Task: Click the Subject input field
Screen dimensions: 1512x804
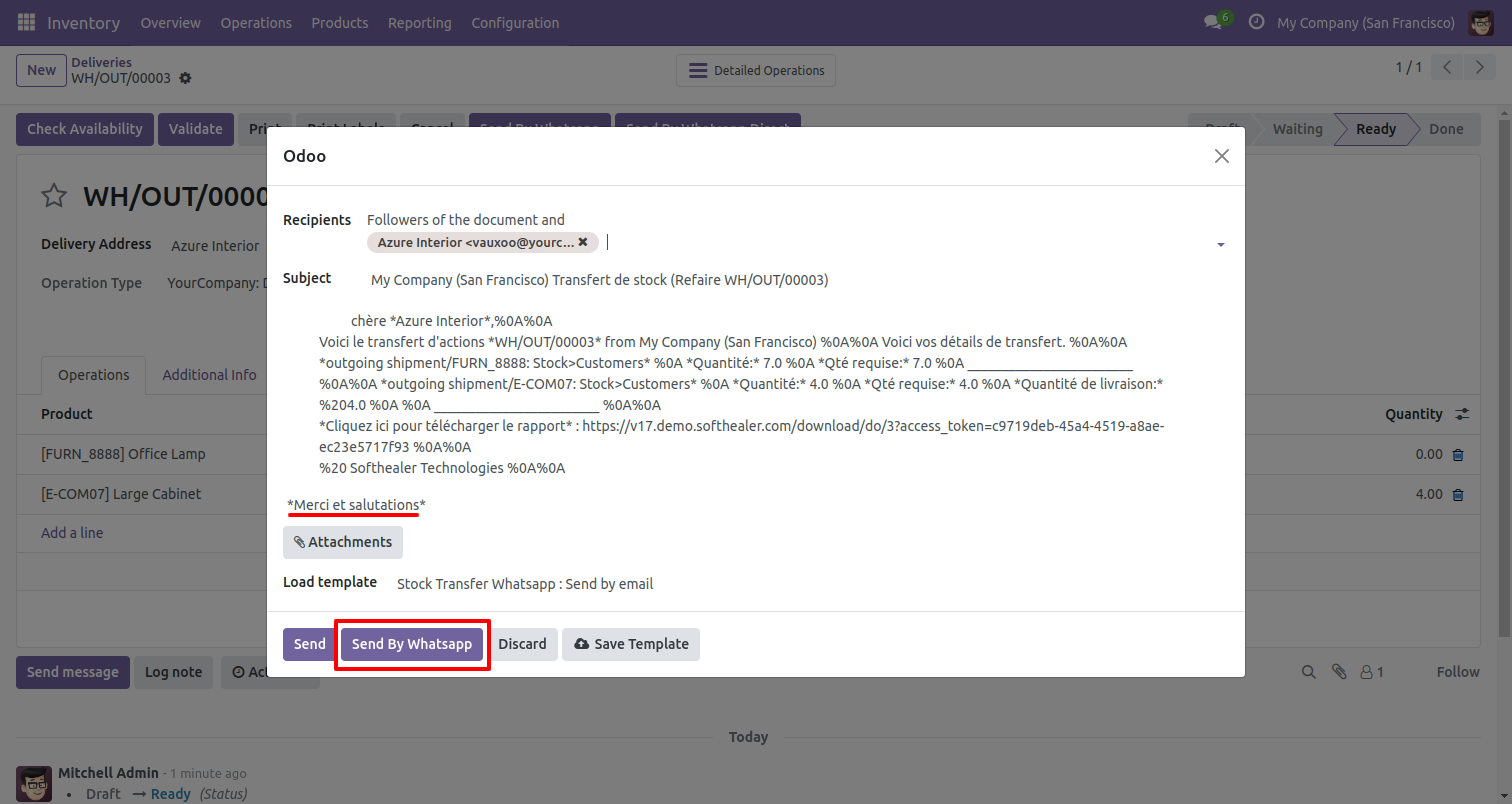Action: (798, 280)
